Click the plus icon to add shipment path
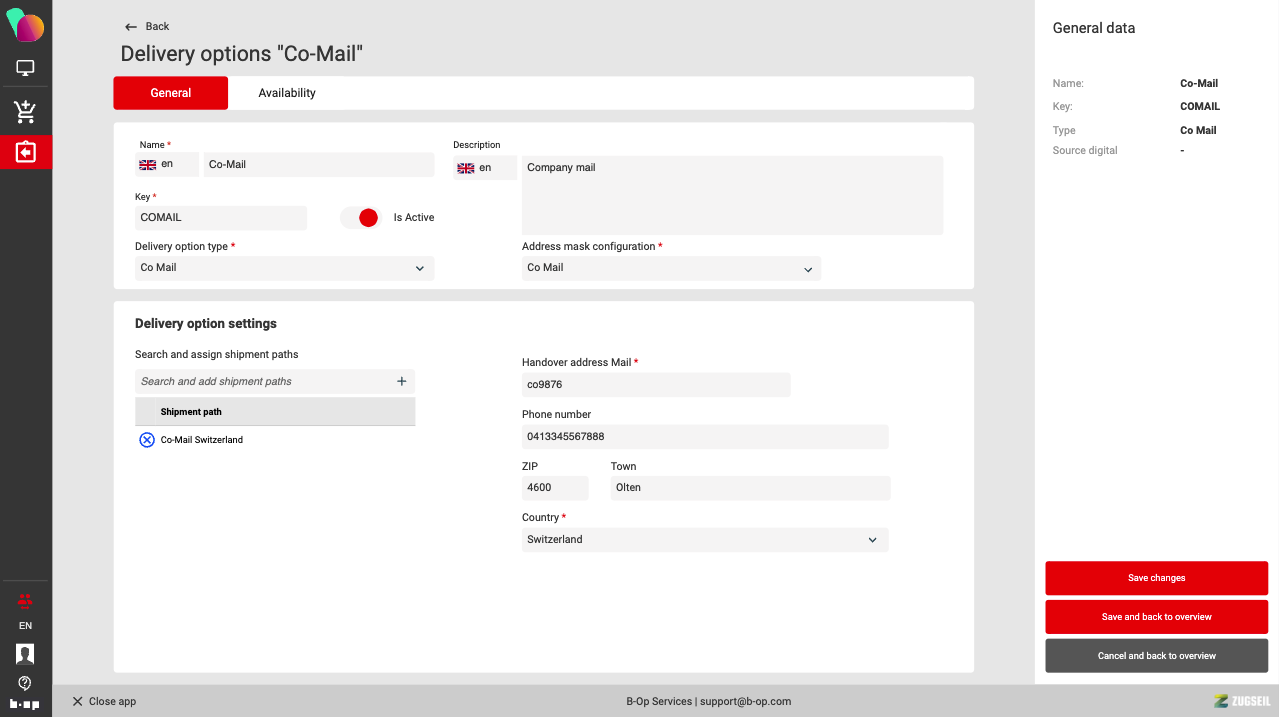Screen dimensions: 1279x717 click(x=402, y=381)
